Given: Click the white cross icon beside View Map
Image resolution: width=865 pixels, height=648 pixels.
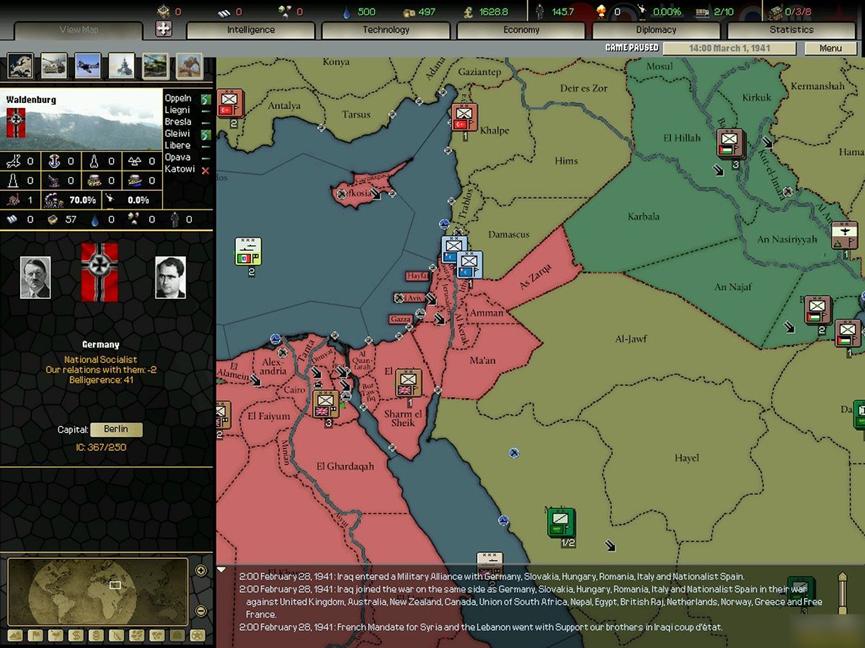Looking at the screenshot, I should tap(163, 29).
